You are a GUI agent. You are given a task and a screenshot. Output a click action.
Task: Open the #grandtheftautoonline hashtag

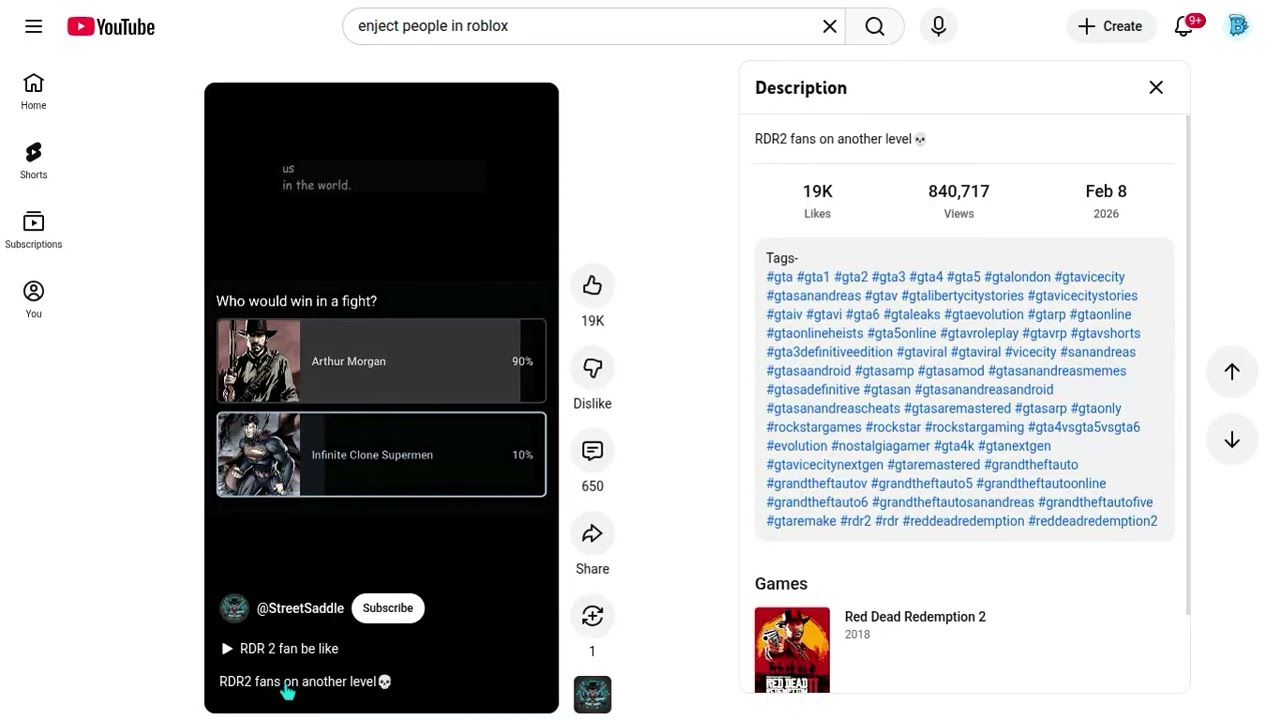tap(1041, 484)
